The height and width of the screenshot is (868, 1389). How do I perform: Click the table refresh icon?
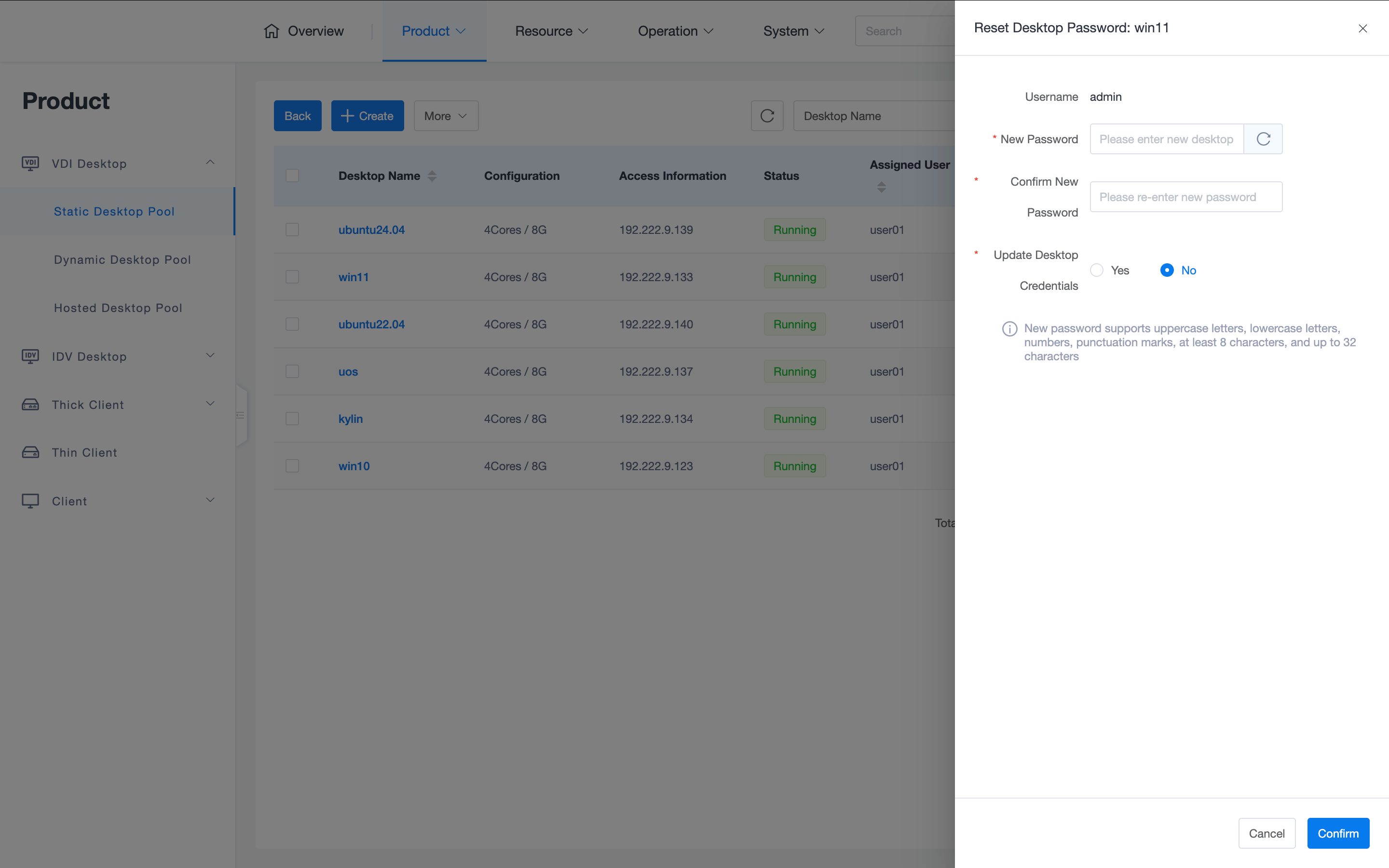tap(767, 116)
